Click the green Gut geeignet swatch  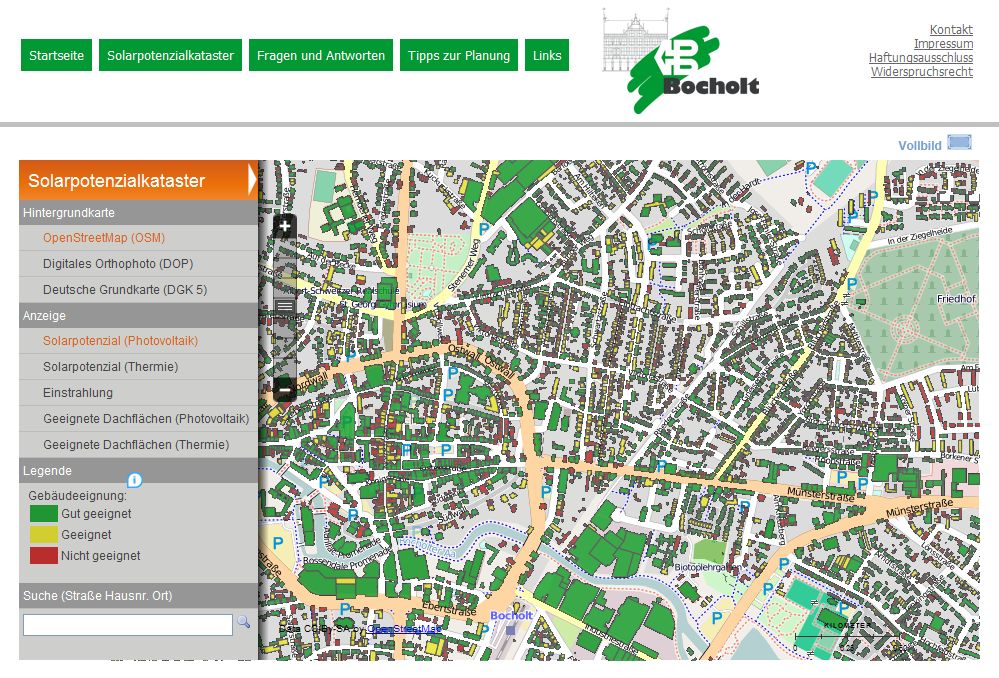43,514
